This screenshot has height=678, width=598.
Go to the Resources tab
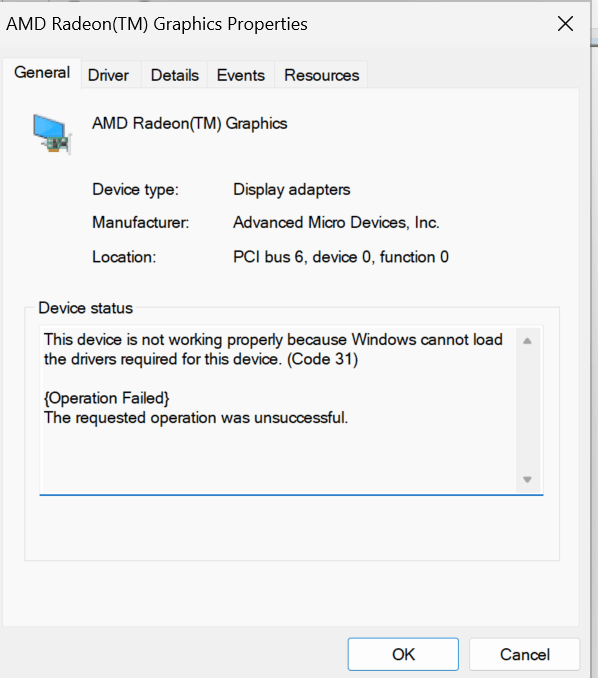point(321,75)
